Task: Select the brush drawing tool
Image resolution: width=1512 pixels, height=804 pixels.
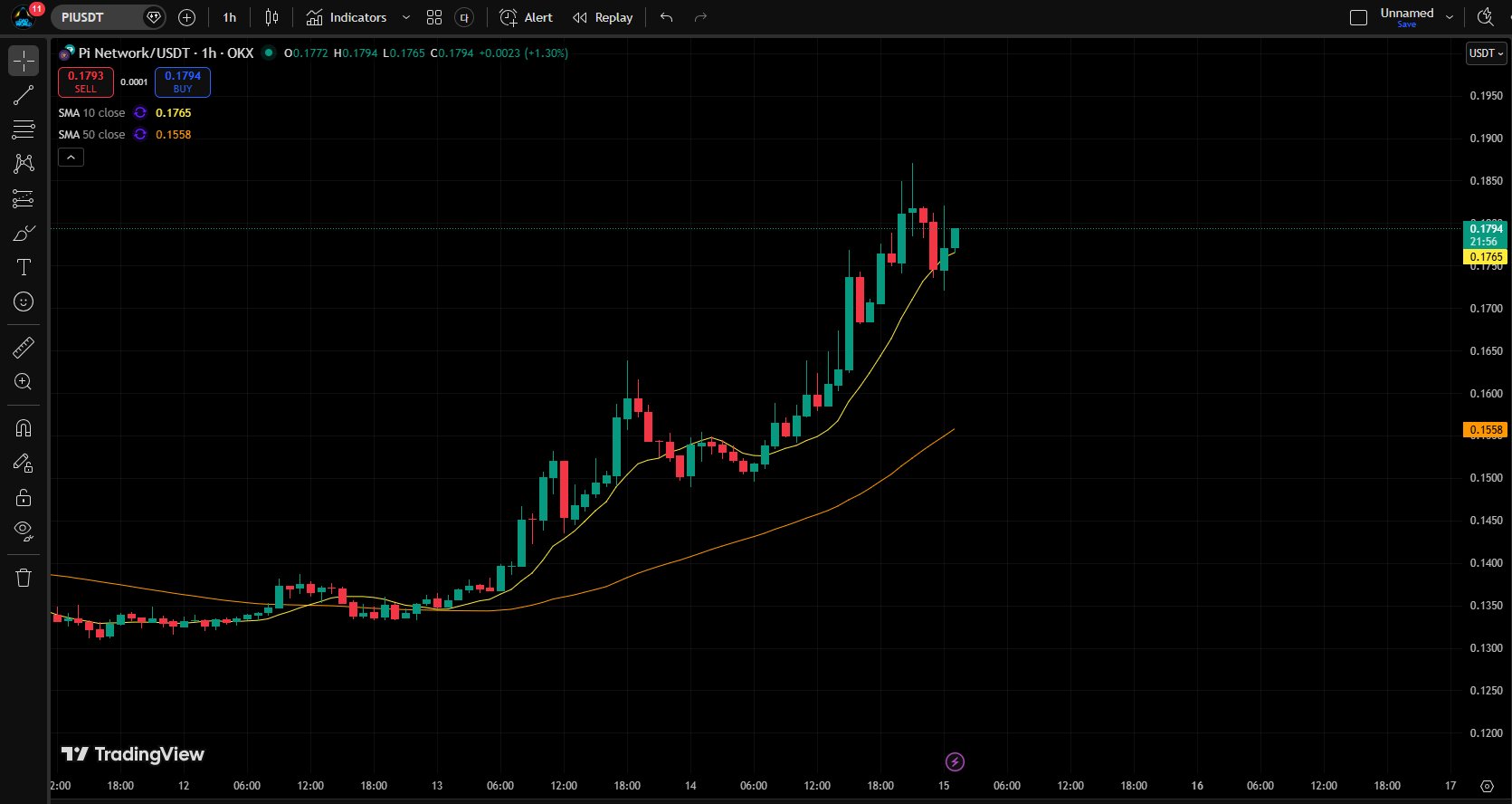Action: pyautogui.click(x=24, y=233)
